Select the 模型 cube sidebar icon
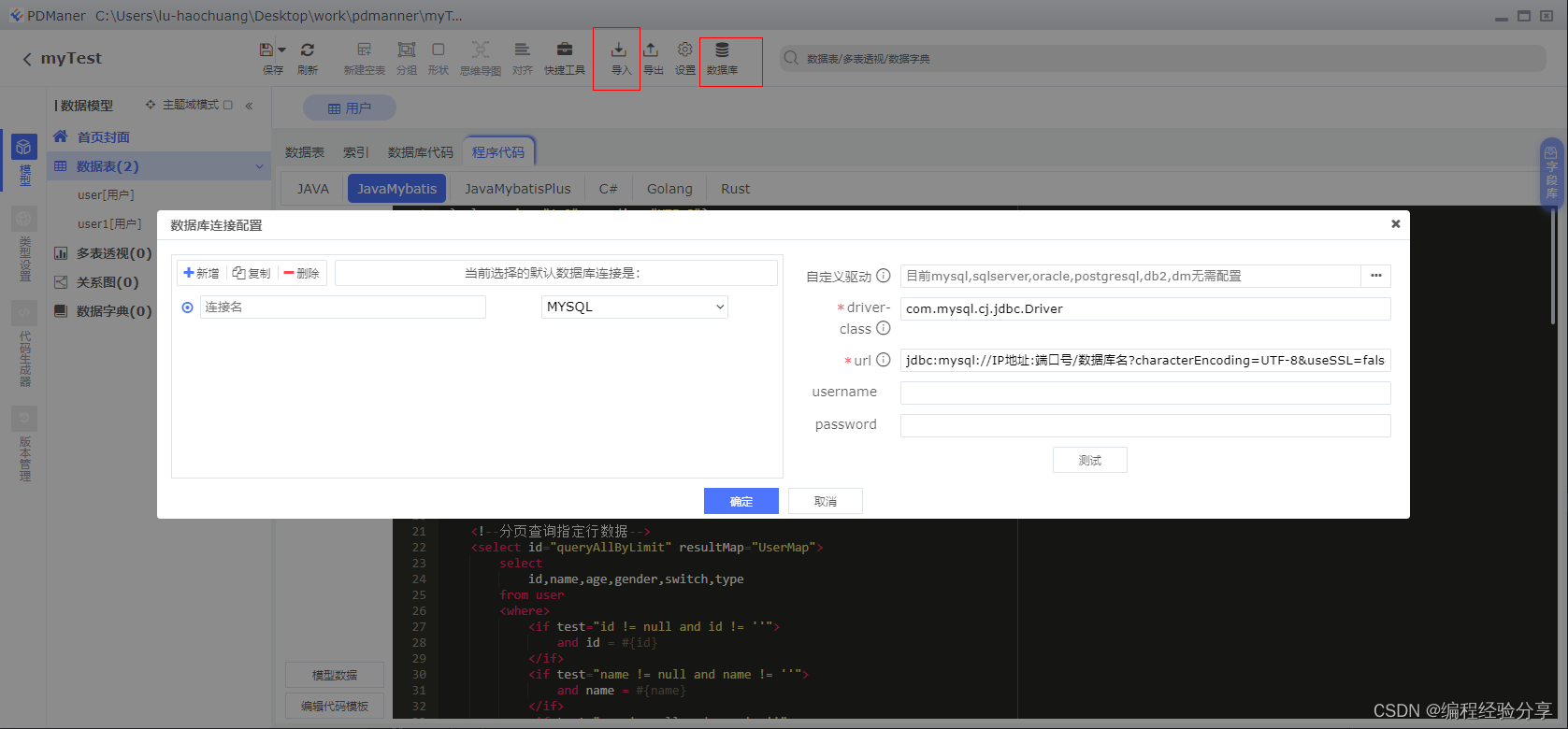Image resolution: width=1568 pixels, height=729 pixels. [24, 148]
